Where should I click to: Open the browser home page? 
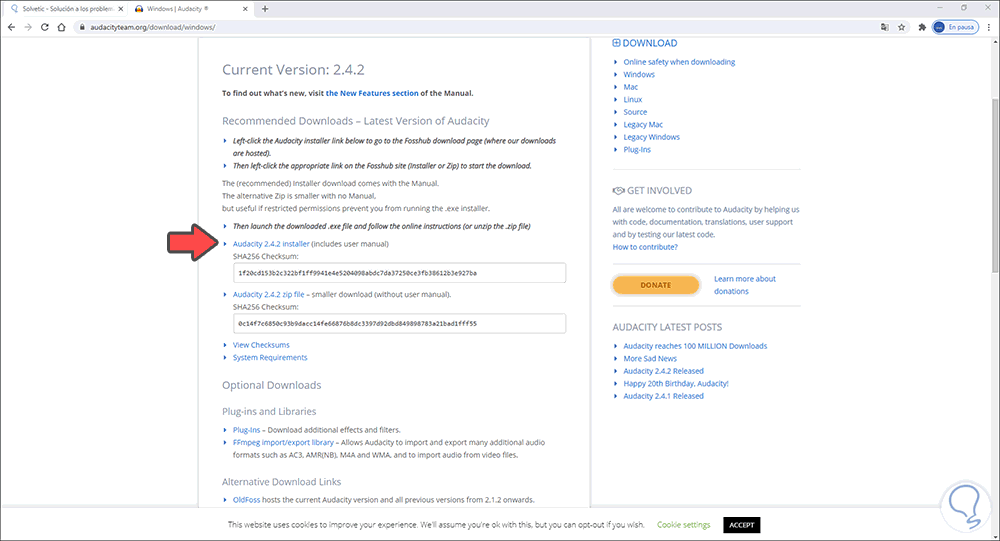tap(61, 27)
